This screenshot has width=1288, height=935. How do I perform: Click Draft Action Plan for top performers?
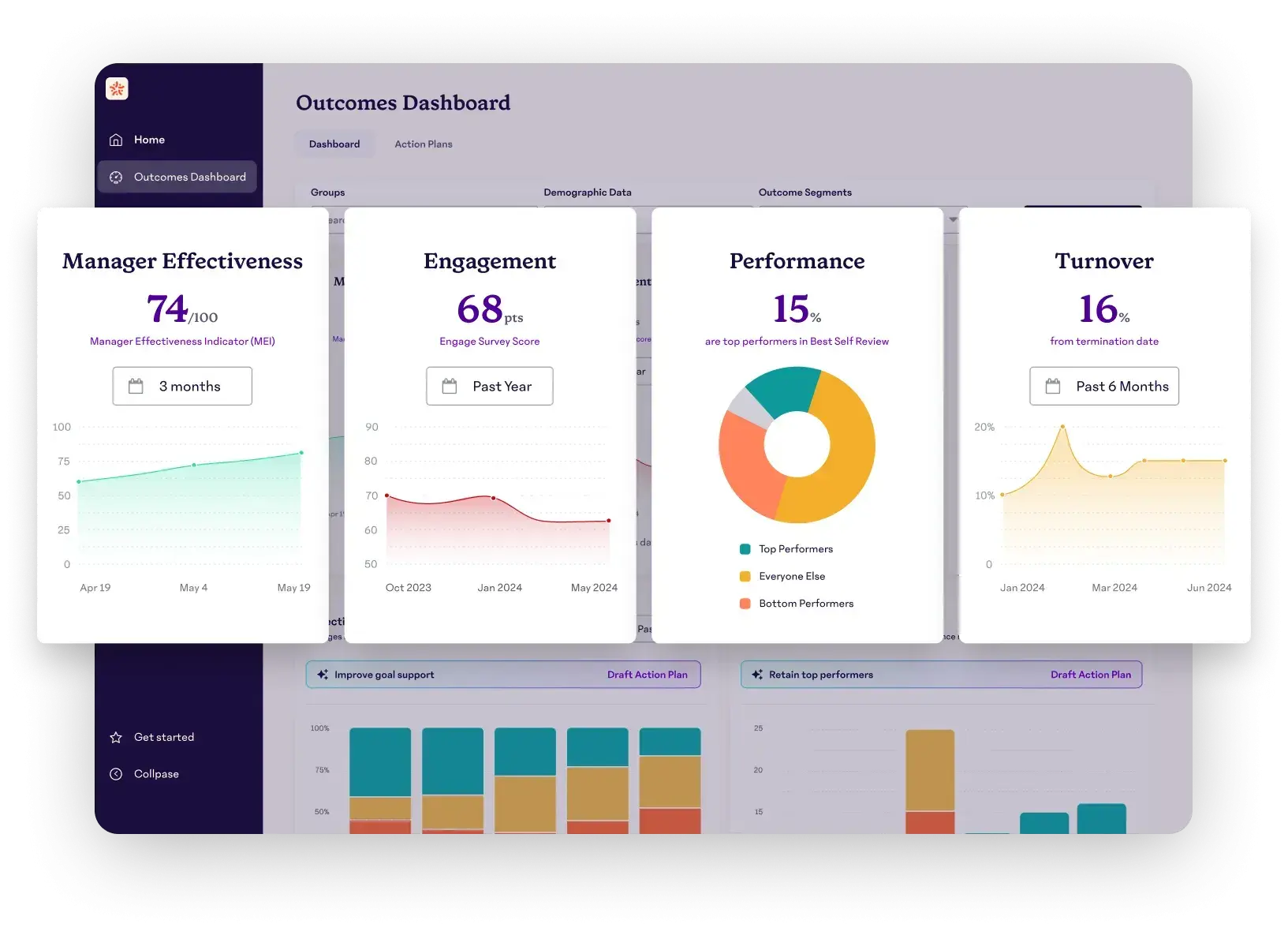(1091, 675)
